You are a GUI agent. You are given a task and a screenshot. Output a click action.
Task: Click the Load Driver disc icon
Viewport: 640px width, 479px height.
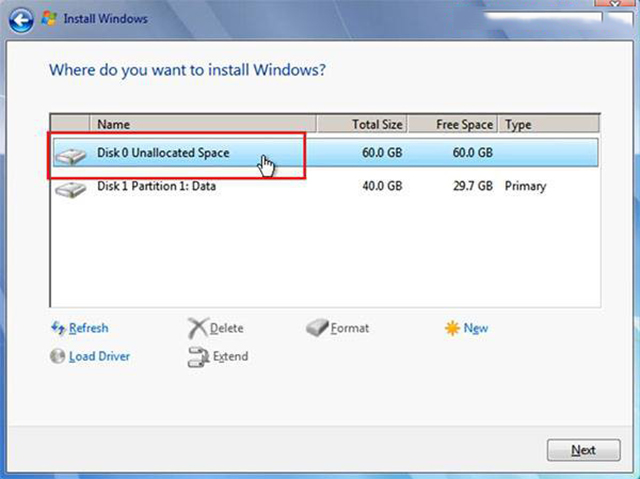[x=57, y=356]
